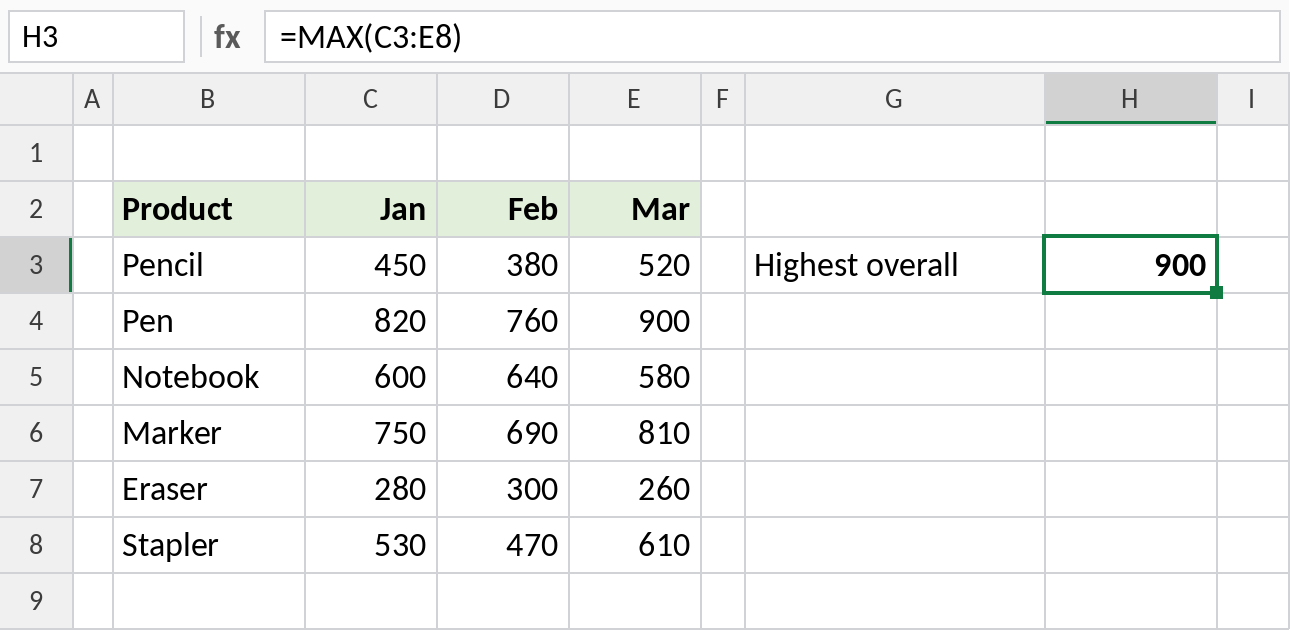Image resolution: width=1290 pixels, height=630 pixels.
Task: Click the Mar header cell
Action: tap(635, 209)
